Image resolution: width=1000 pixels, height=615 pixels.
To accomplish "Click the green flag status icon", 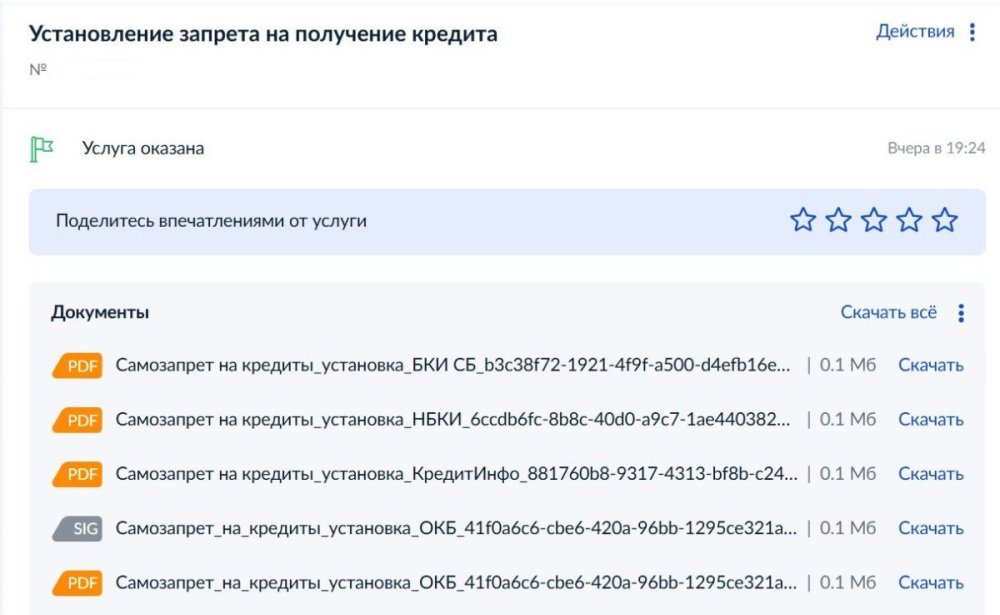I will point(41,149).
